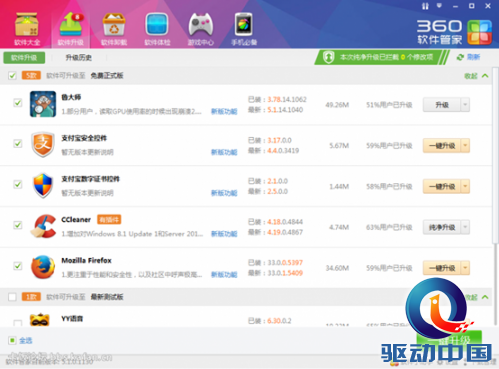Switch to the 升级历史 tab
Screen dimensions: 499x369
pos(79,57)
